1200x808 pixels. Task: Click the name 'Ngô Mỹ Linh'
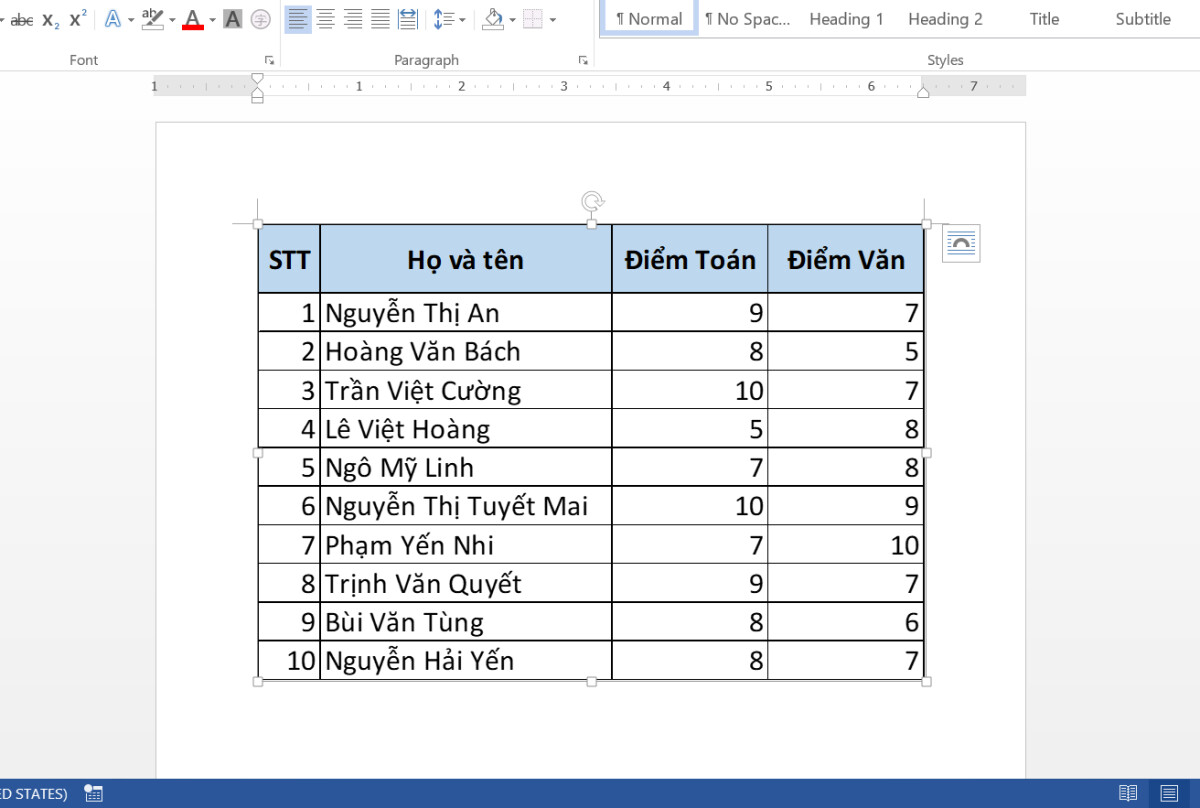(400, 469)
